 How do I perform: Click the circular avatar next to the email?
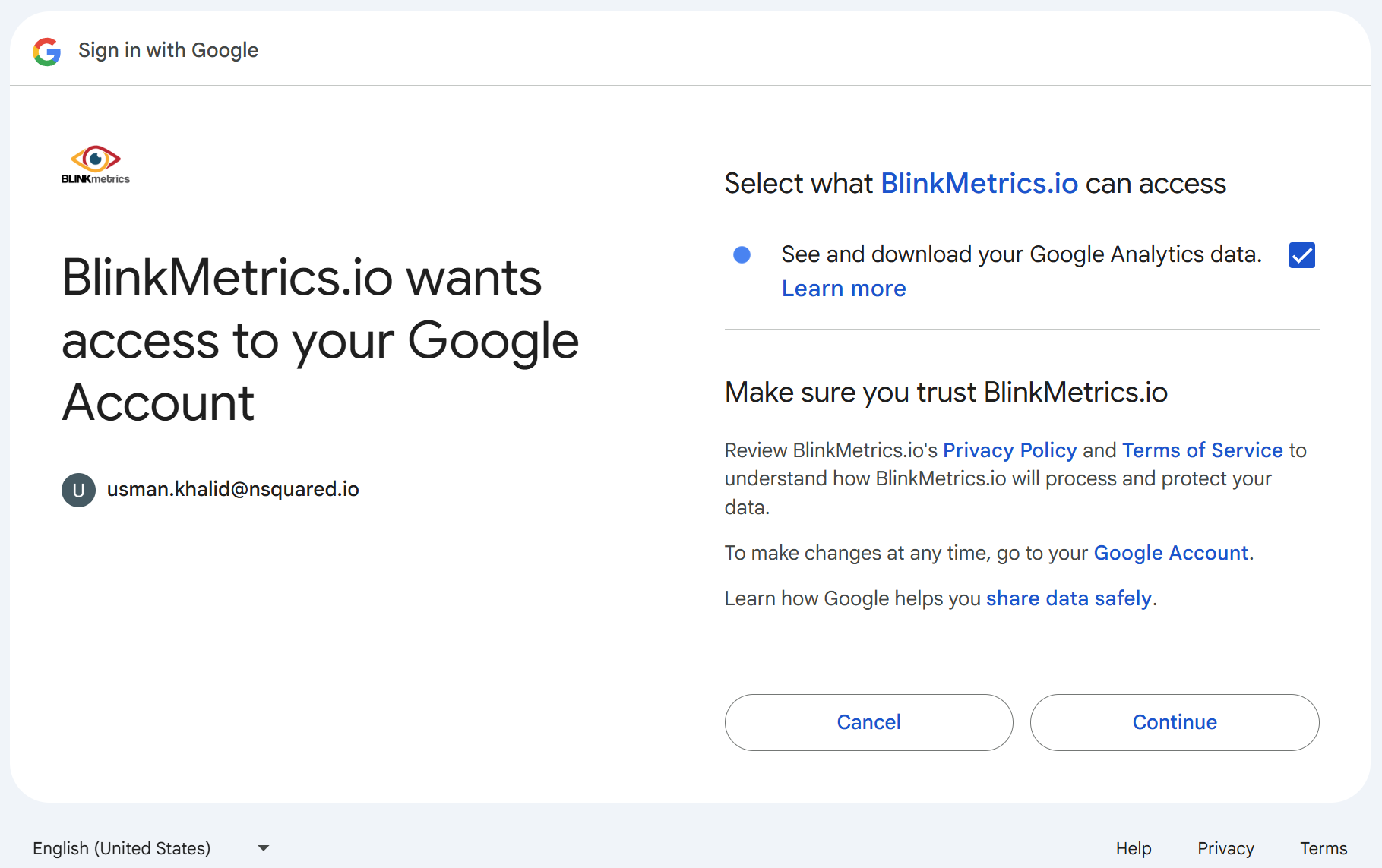pos(78,490)
